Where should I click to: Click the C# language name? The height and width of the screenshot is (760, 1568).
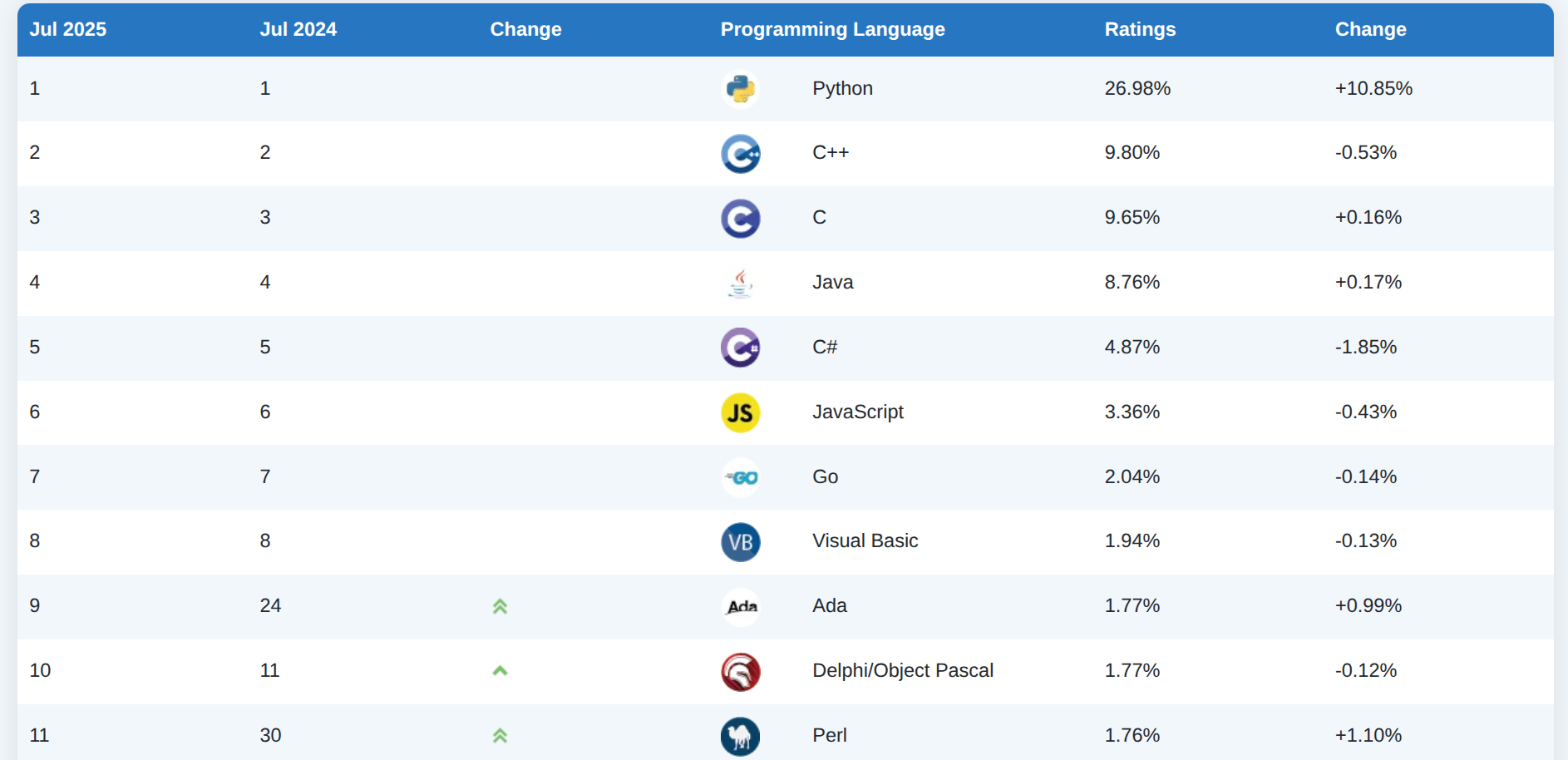(825, 347)
